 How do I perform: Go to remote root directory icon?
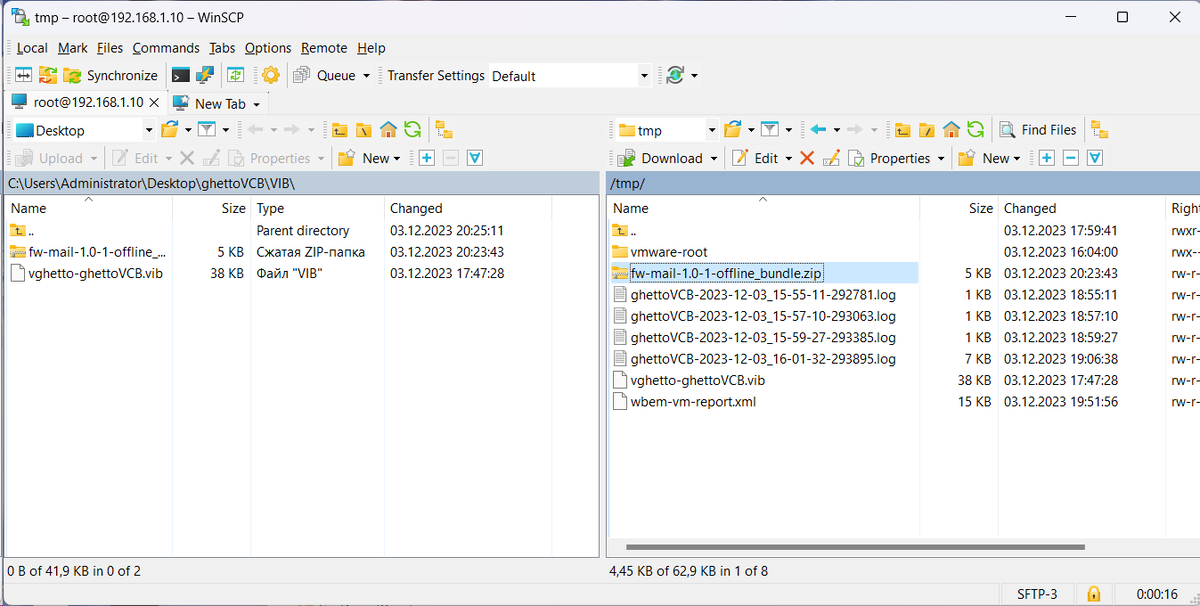pyautogui.click(x=927, y=130)
